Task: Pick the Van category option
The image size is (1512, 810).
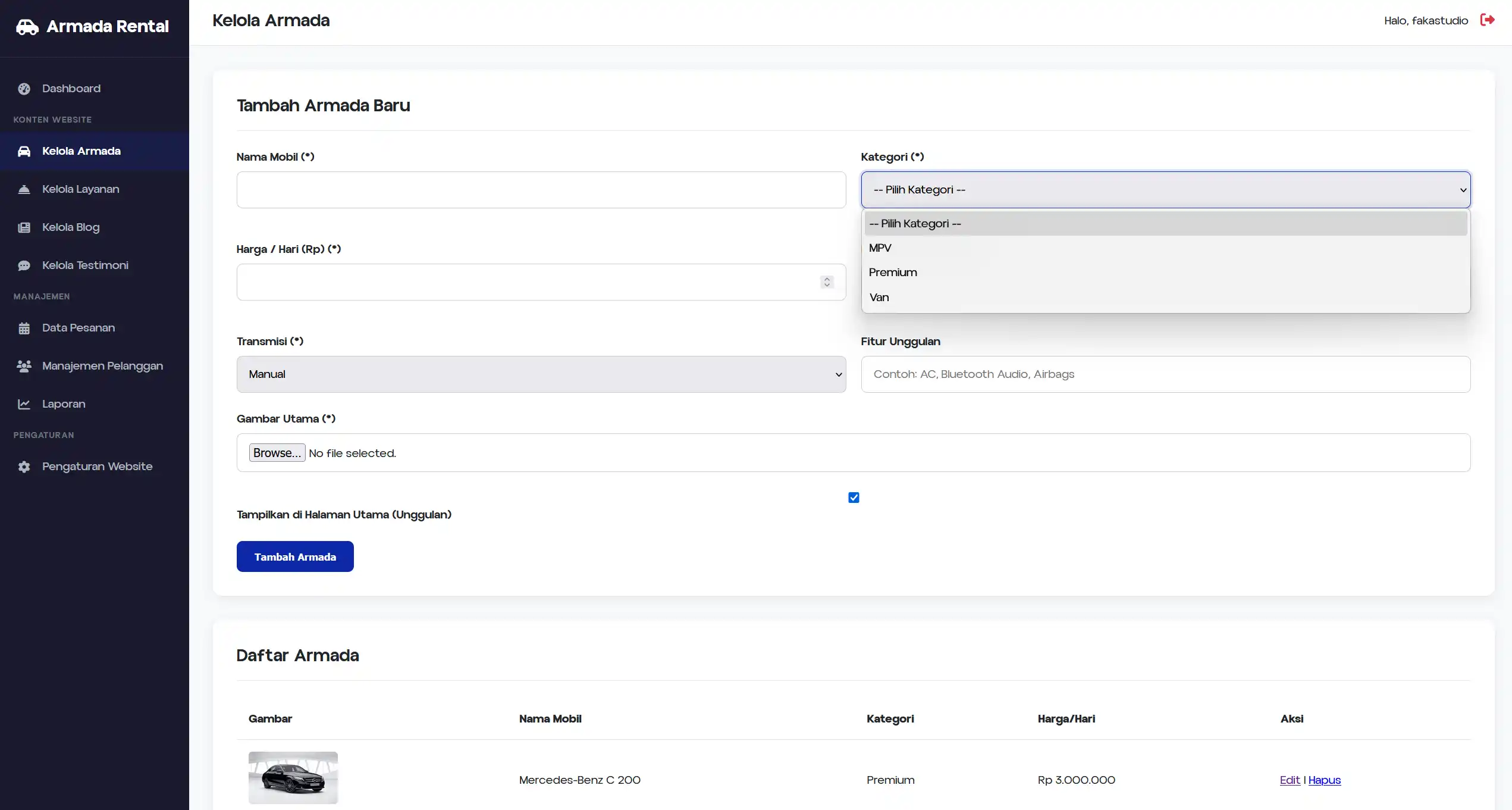Action: (x=879, y=298)
